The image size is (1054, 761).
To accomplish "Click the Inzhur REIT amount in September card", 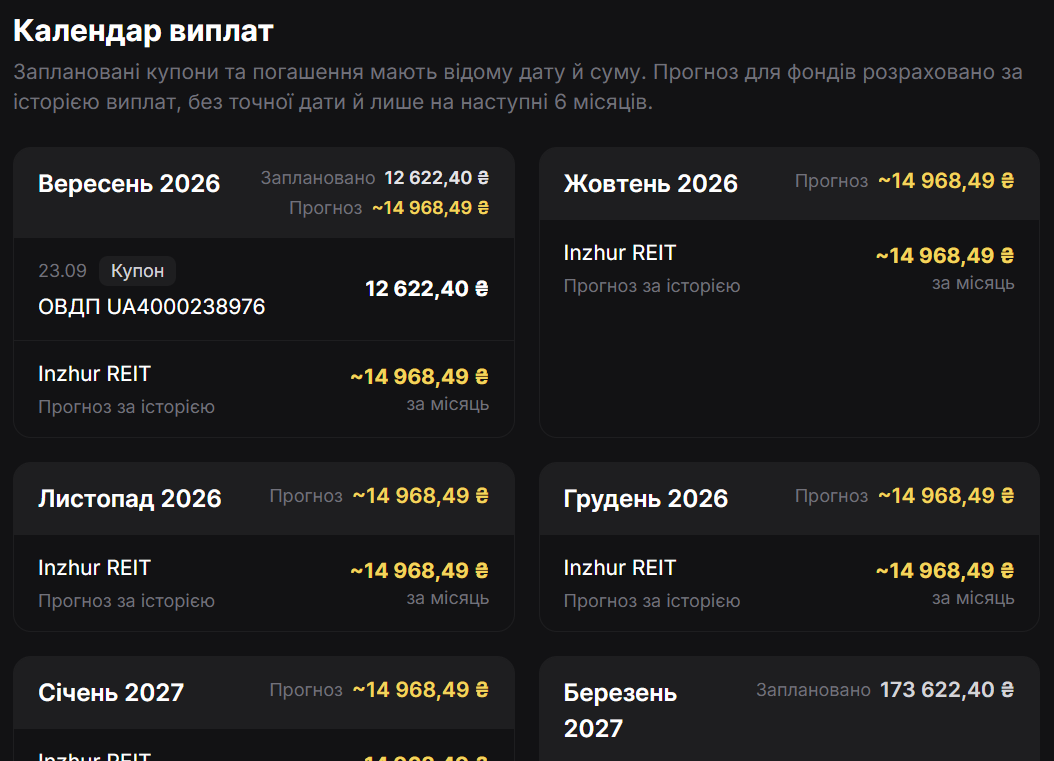I will [x=419, y=376].
